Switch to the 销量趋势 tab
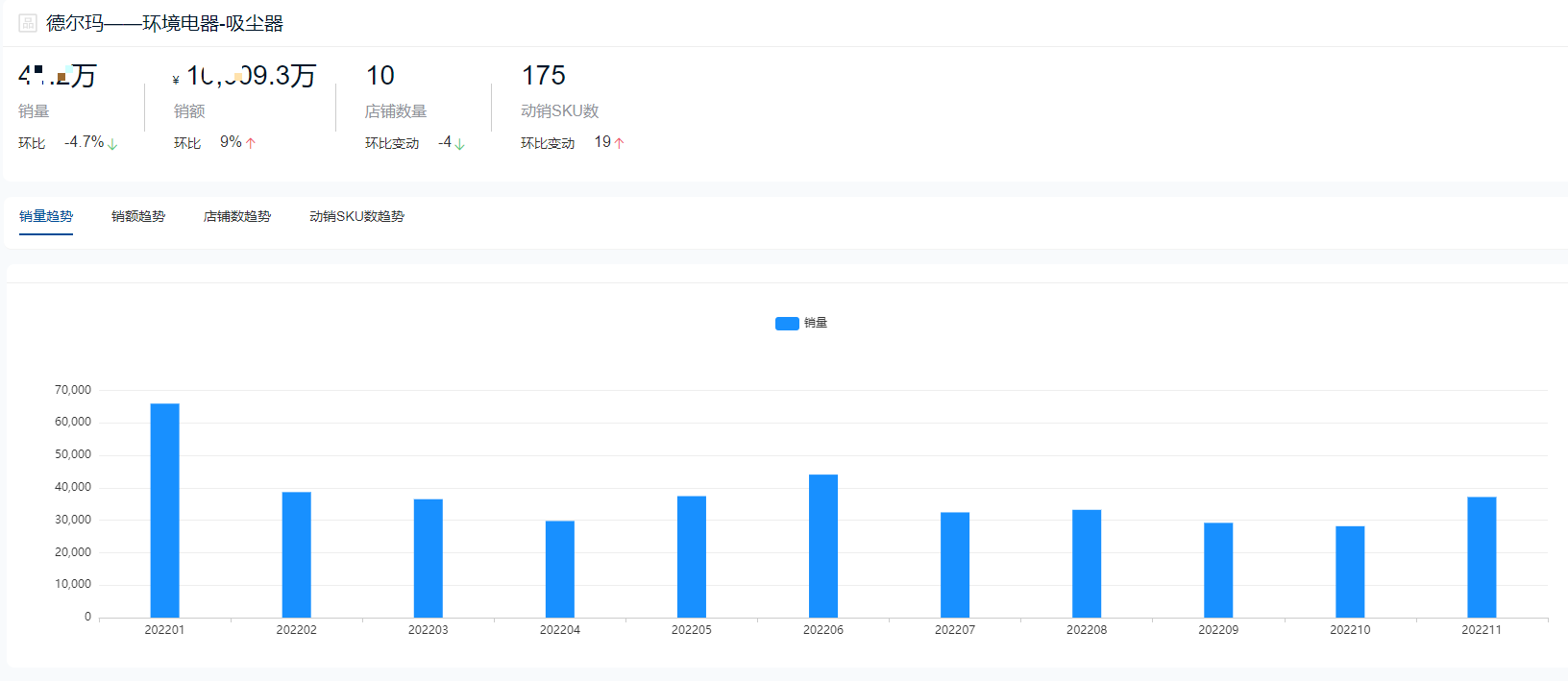Image resolution: width=1568 pixels, height=681 pixels. point(46,216)
